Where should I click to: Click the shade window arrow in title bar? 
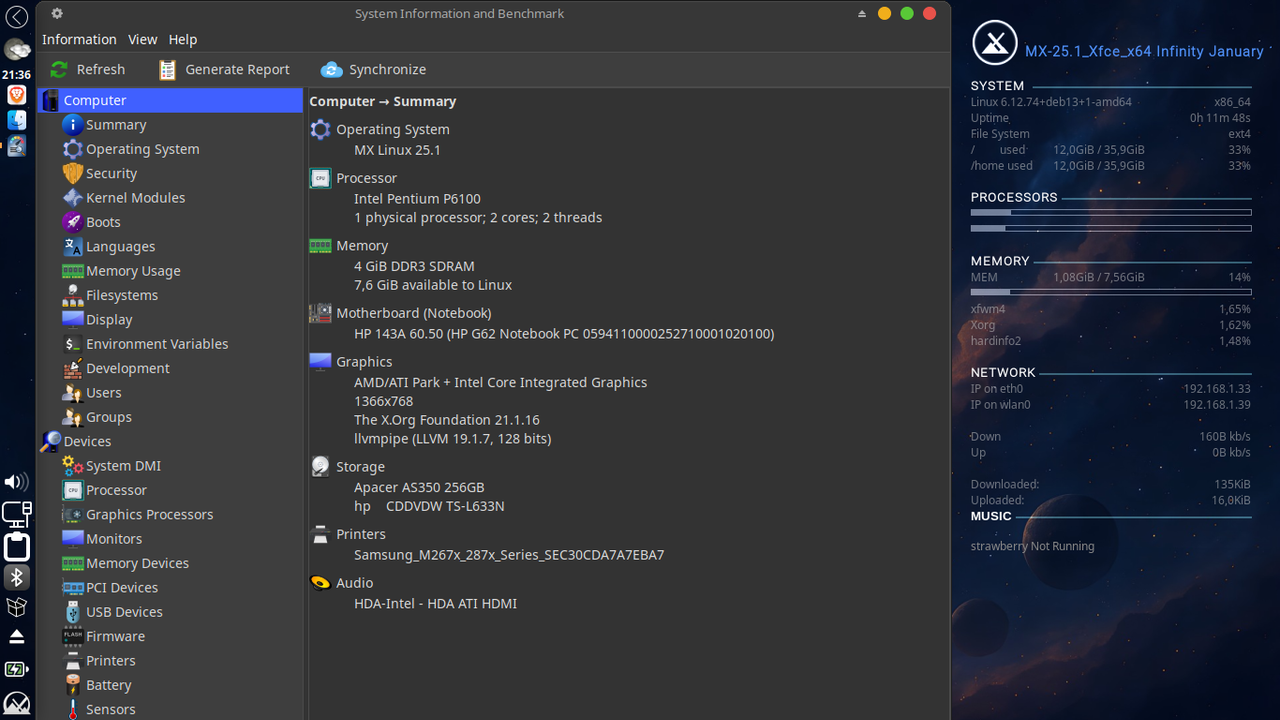862,13
